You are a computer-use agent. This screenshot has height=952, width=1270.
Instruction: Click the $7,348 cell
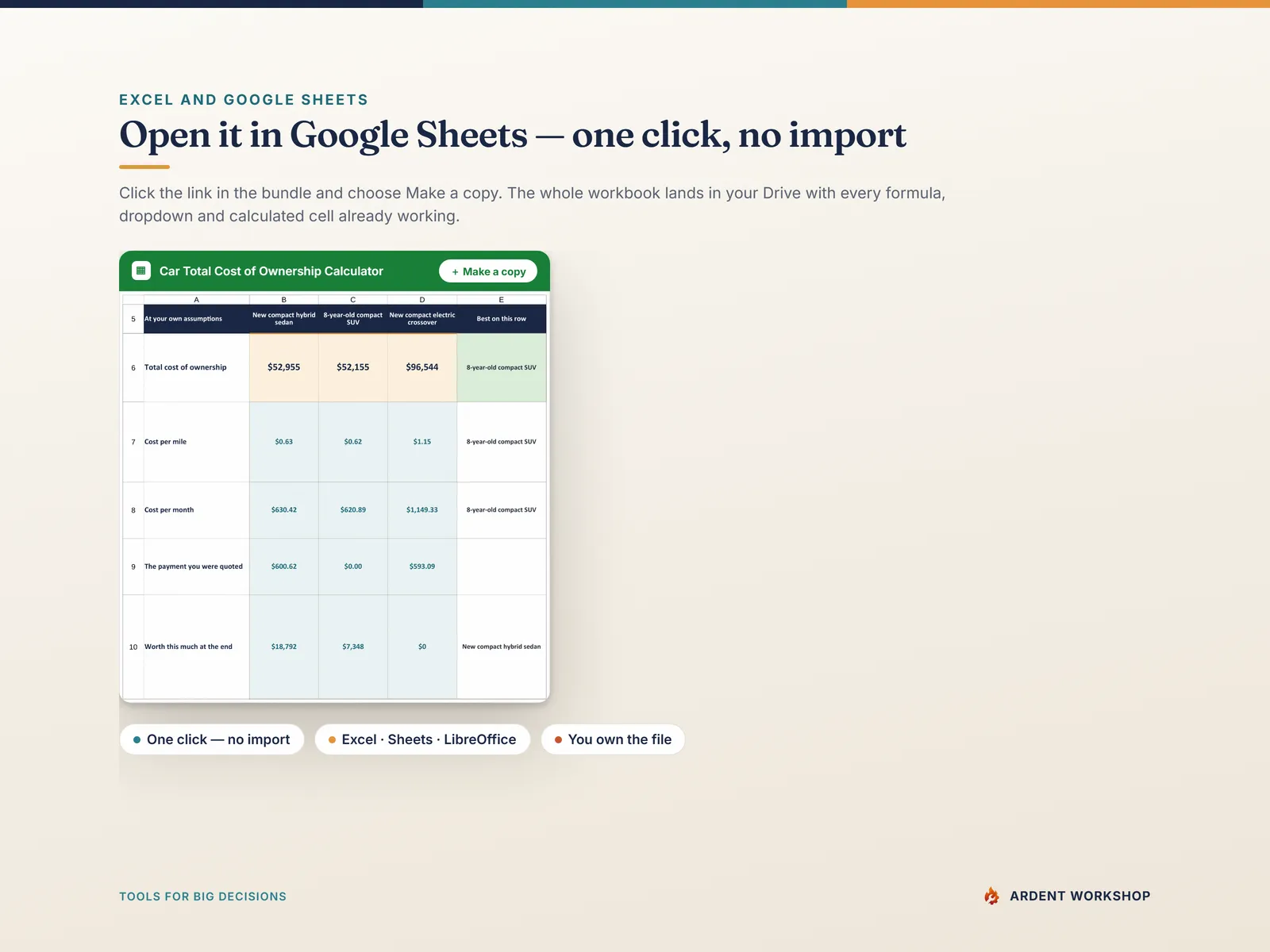tap(353, 647)
